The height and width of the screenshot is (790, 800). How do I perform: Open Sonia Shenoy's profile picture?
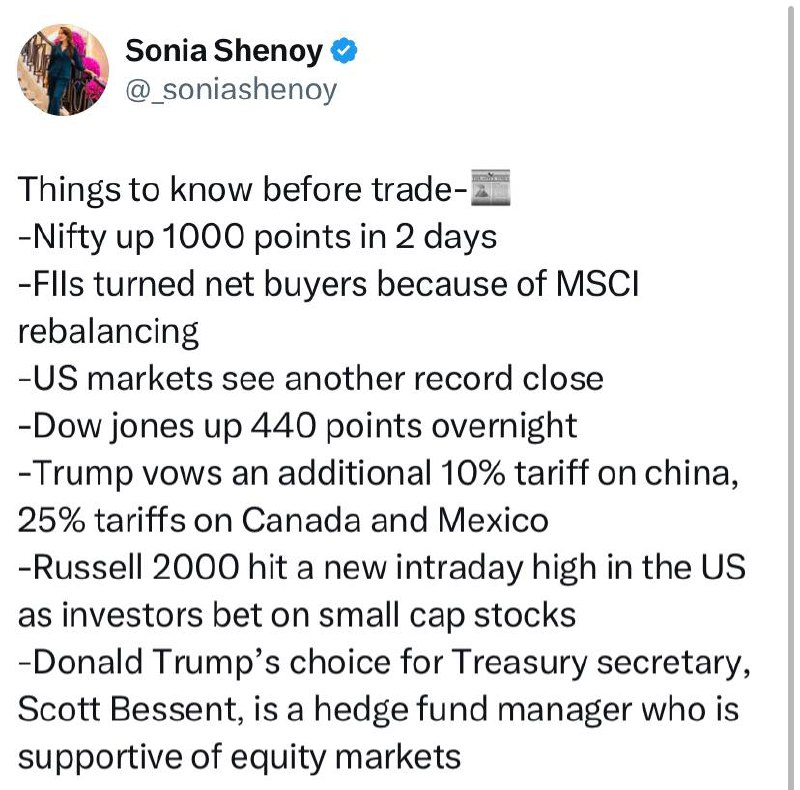coord(63,70)
